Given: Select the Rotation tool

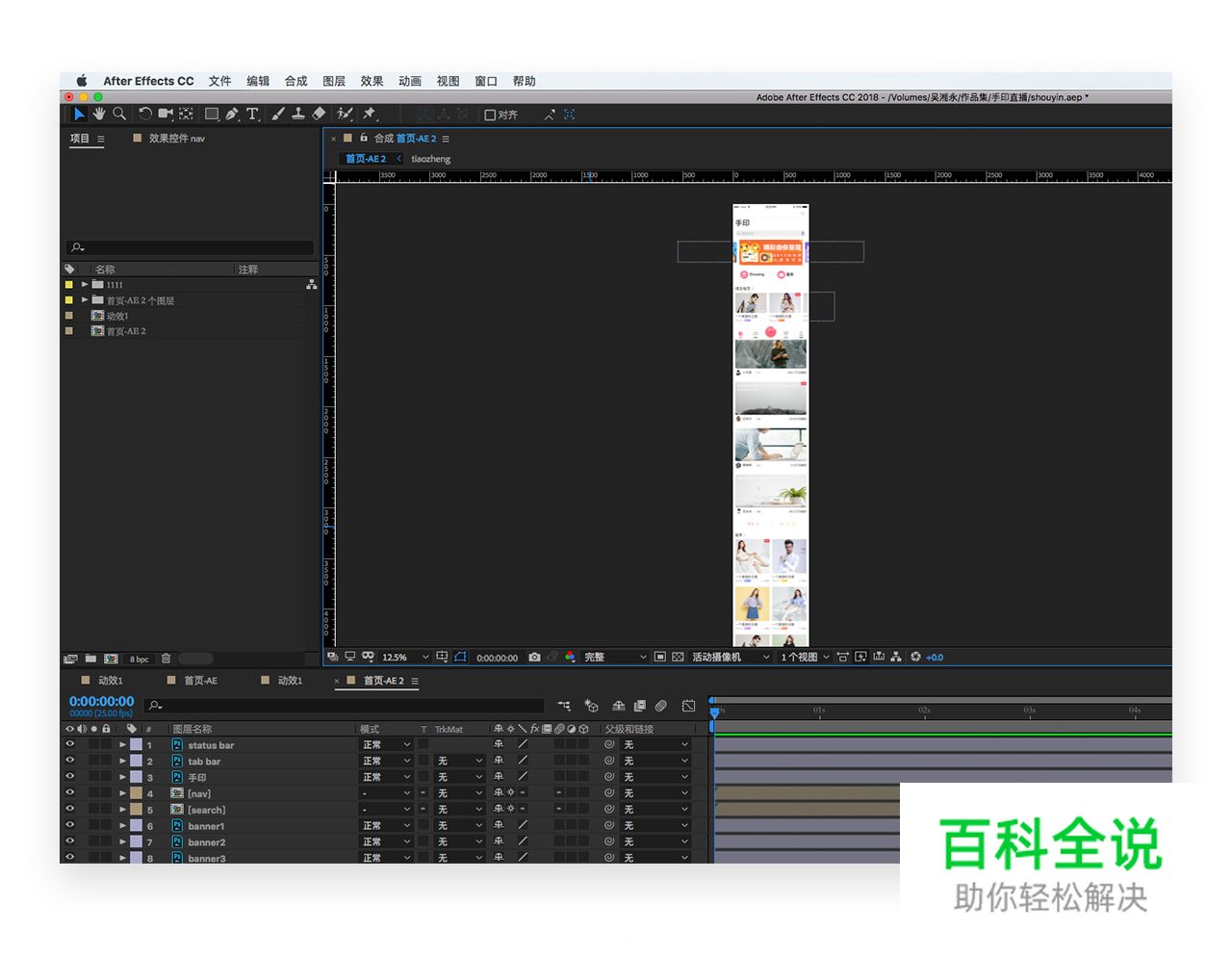Looking at the screenshot, I should (x=145, y=114).
